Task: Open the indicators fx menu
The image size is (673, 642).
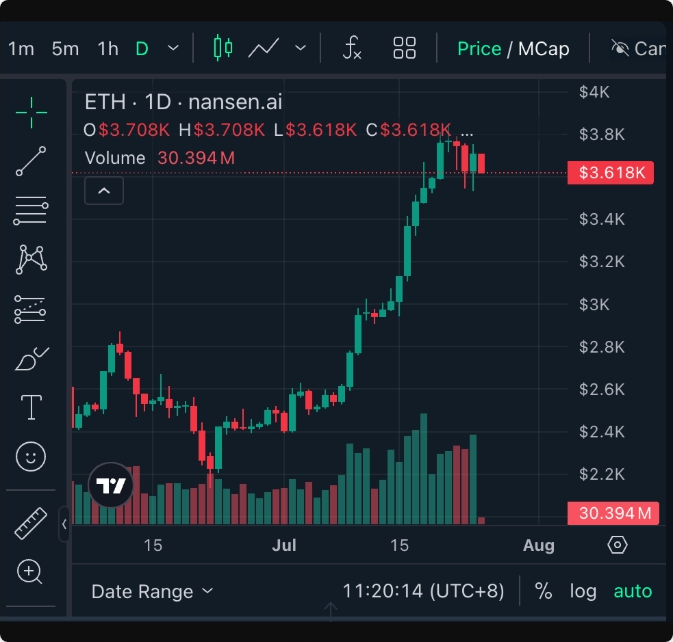Action: point(352,48)
